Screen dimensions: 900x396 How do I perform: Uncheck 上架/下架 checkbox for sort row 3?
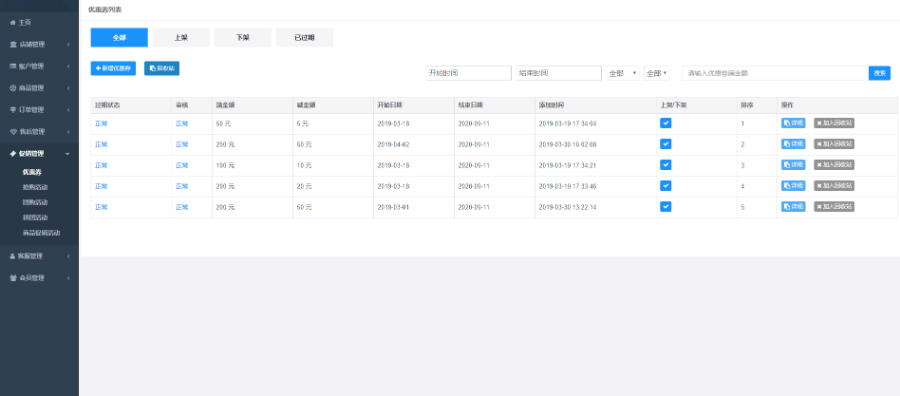[665, 165]
